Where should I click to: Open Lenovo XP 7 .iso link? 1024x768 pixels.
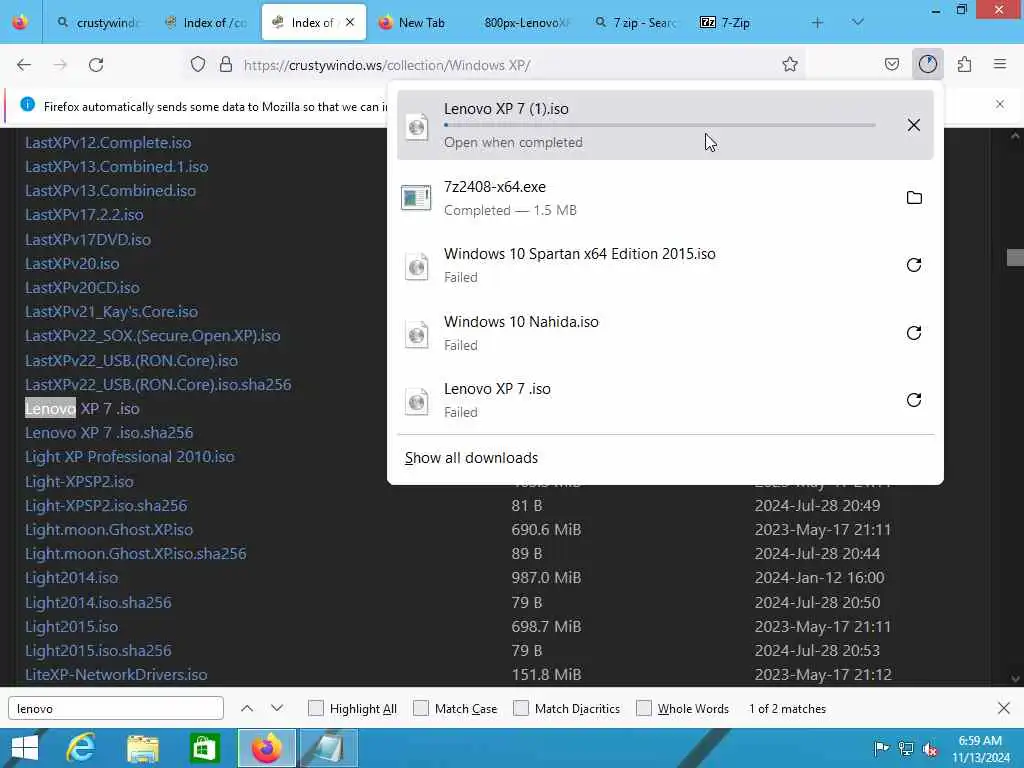pyautogui.click(x=82, y=409)
